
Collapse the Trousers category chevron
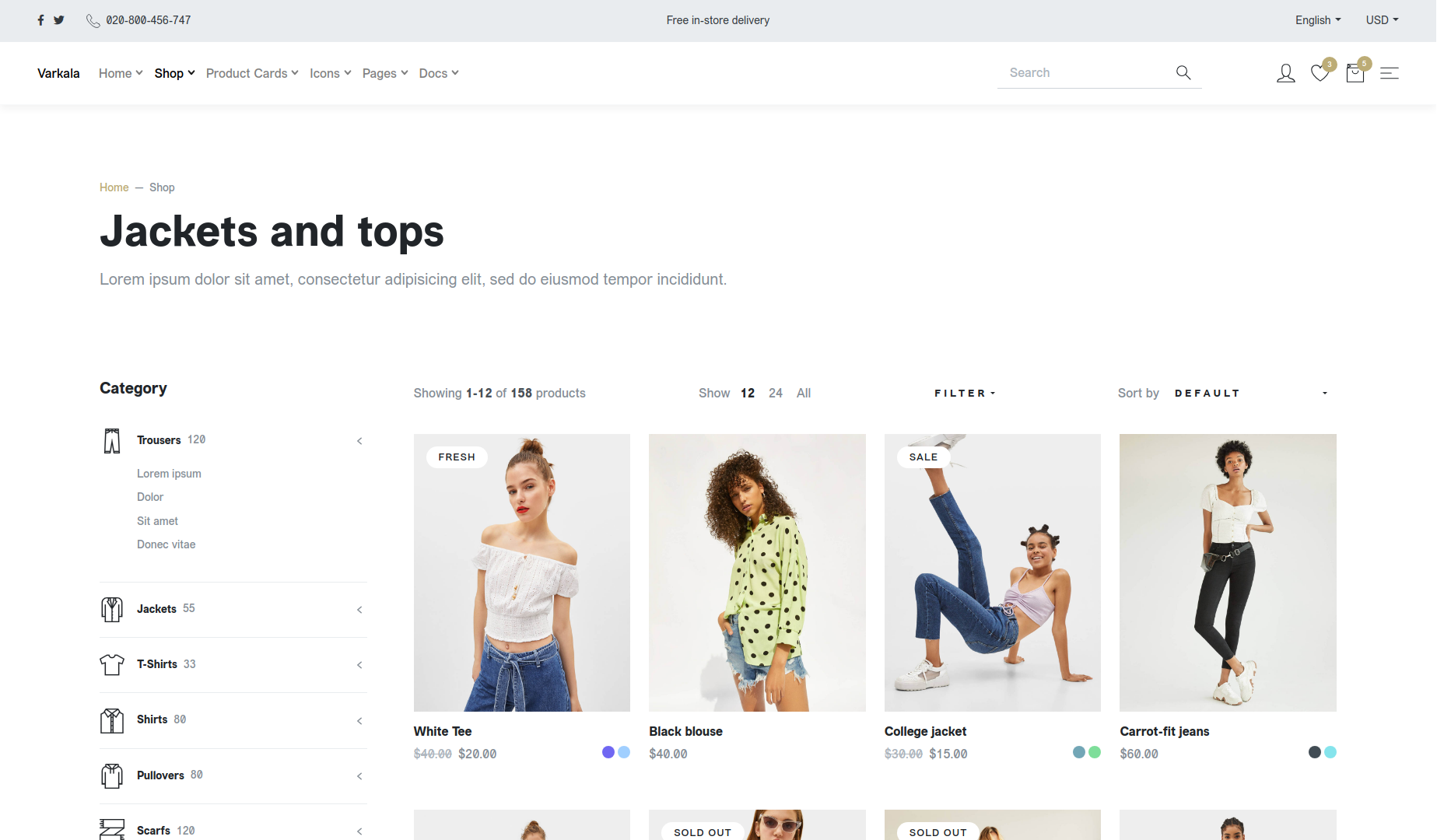(x=359, y=441)
